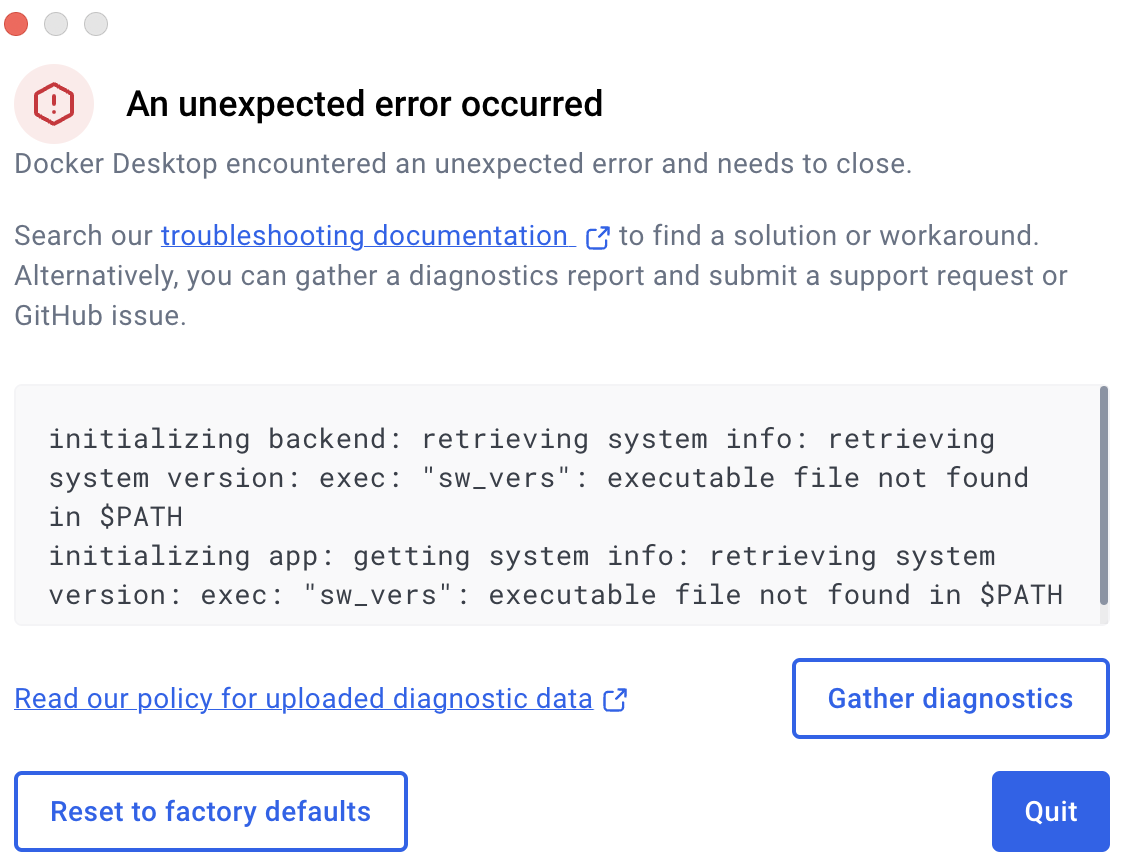
Task: Open the policy for uploaded diagnostic data link
Action: [303, 699]
